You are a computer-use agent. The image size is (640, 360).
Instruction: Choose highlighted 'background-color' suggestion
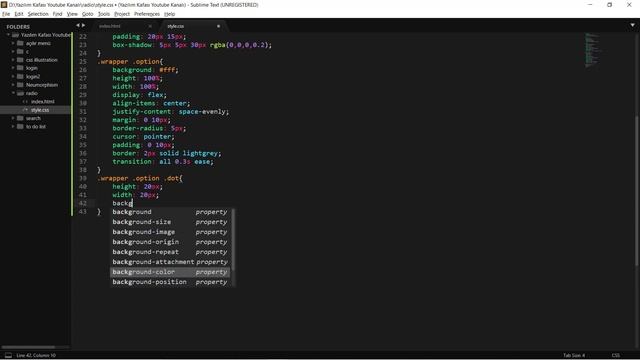point(170,272)
